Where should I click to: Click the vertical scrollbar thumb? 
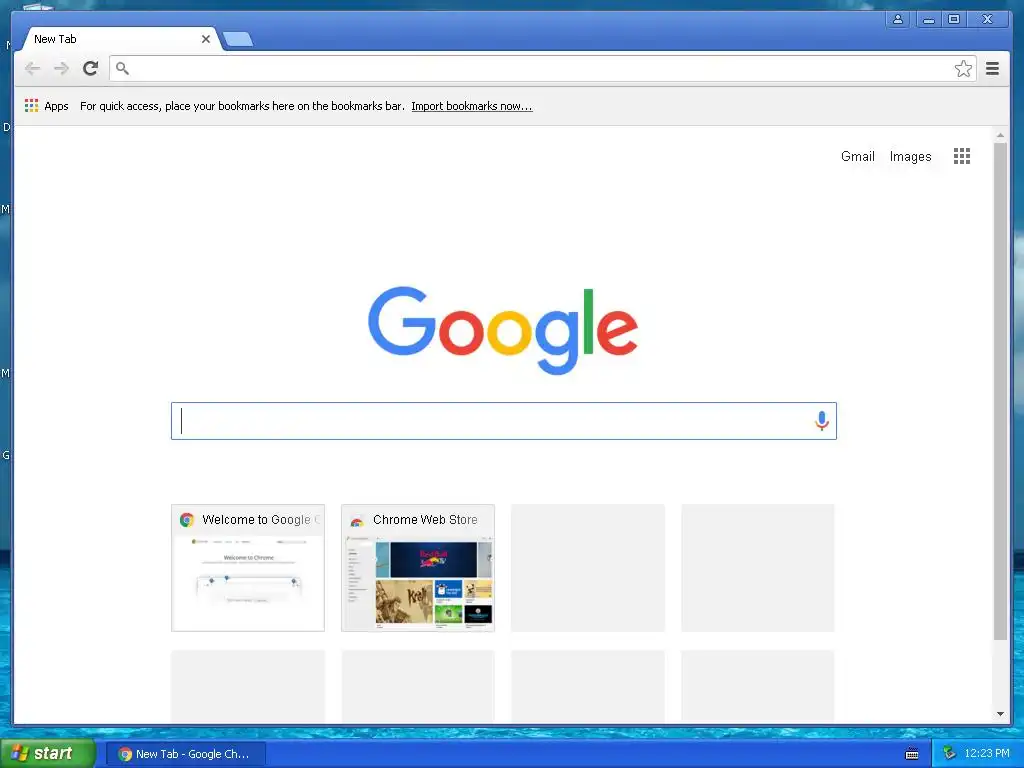point(1000,391)
